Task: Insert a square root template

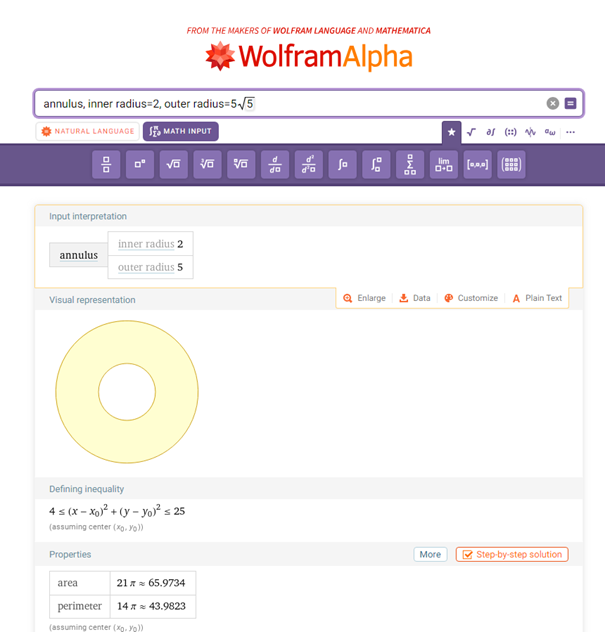Action: (174, 164)
